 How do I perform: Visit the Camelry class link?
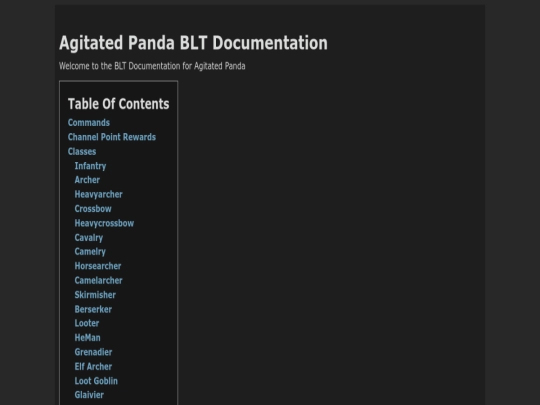90,251
